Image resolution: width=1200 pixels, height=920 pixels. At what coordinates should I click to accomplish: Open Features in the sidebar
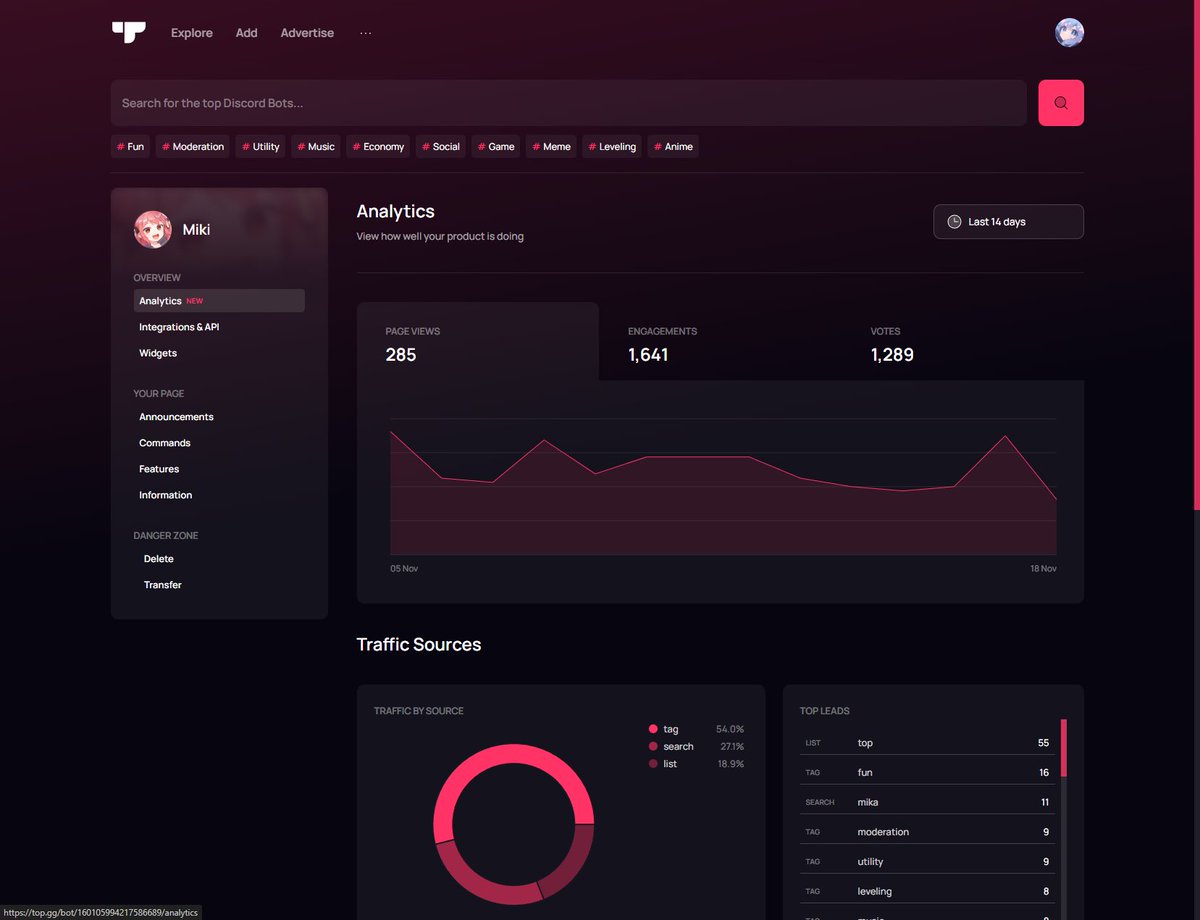coord(159,469)
